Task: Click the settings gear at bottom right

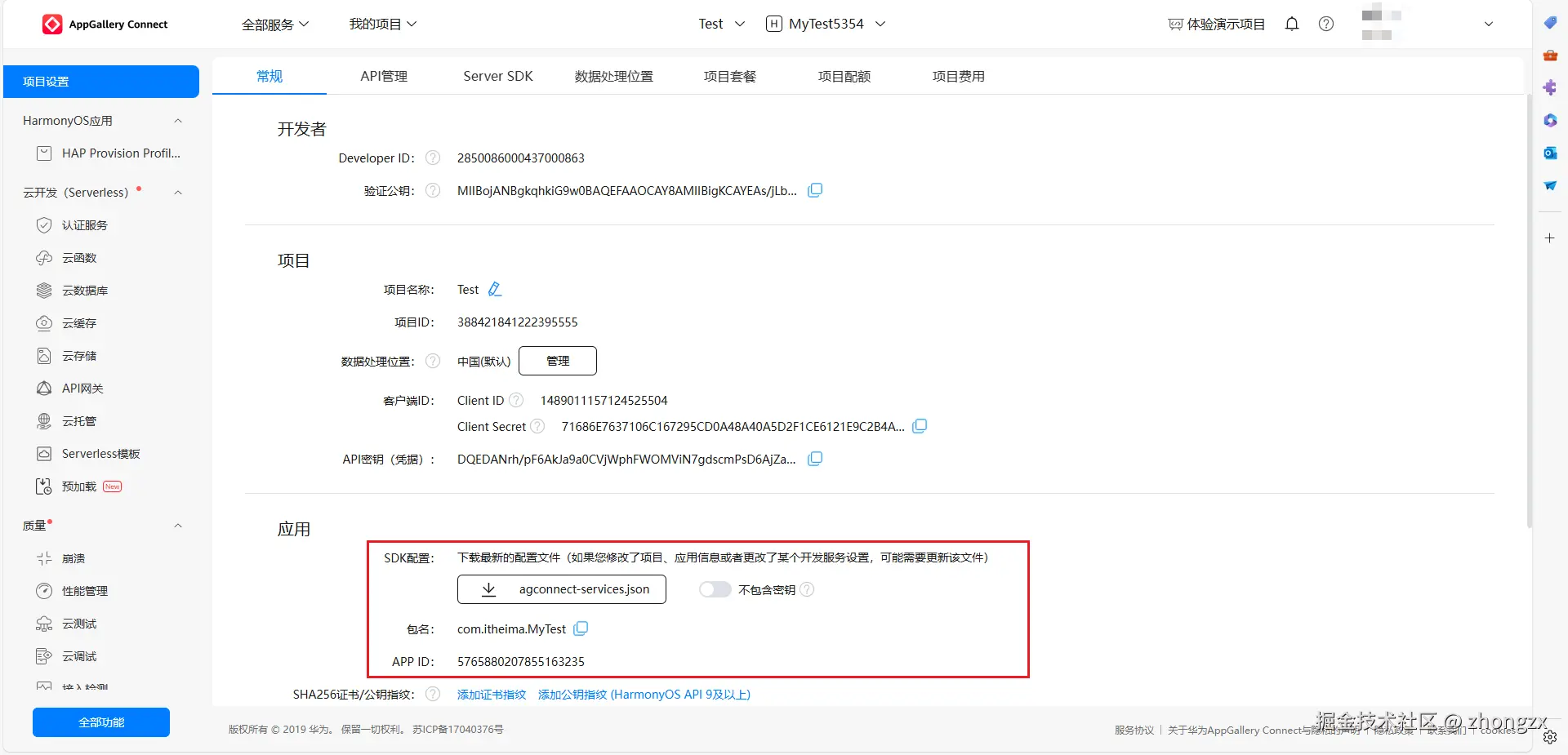Action: click(x=1550, y=737)
